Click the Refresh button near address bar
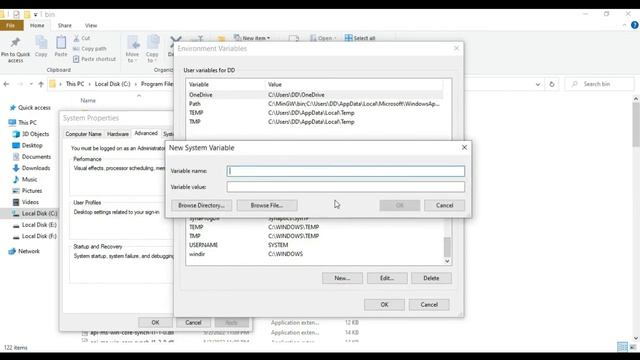 [552, 84]
